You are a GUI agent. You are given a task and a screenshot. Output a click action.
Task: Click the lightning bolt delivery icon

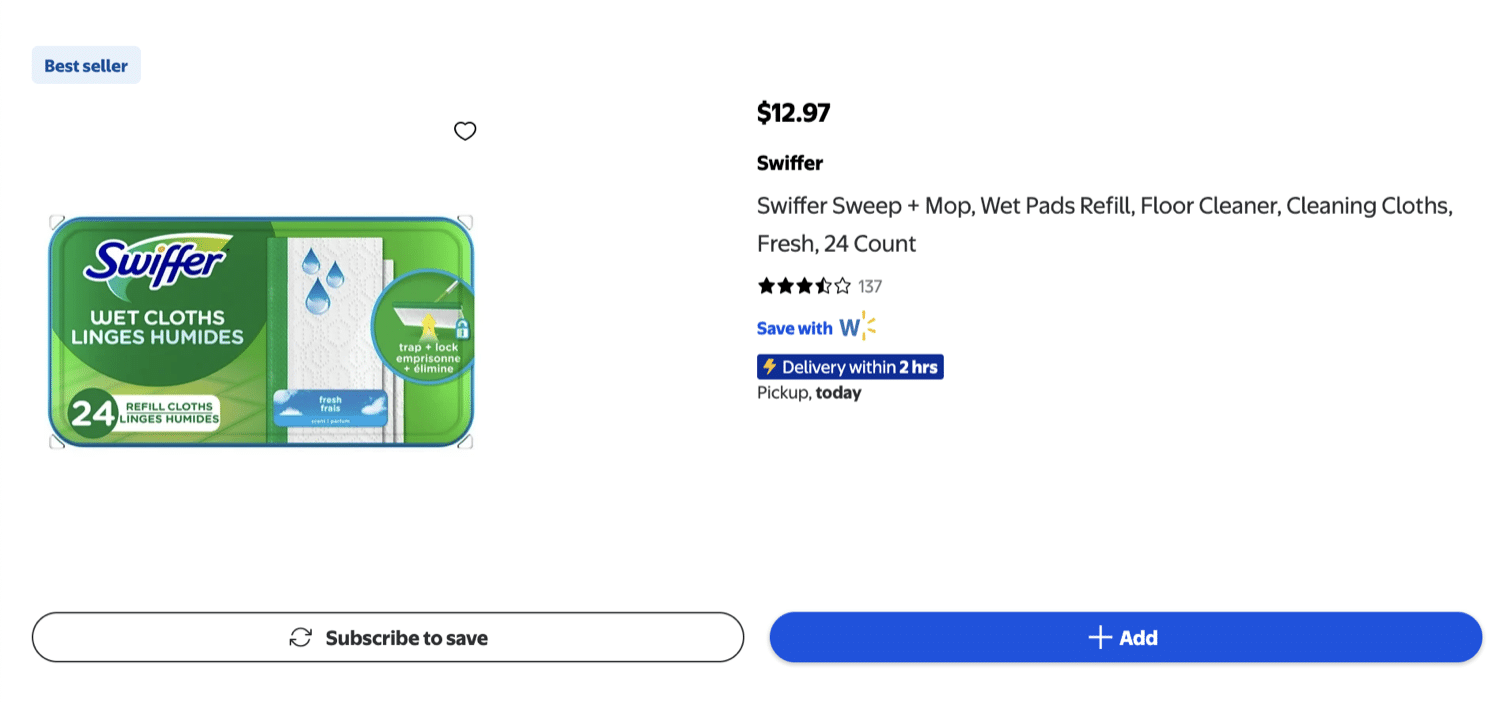click(769, 367)
